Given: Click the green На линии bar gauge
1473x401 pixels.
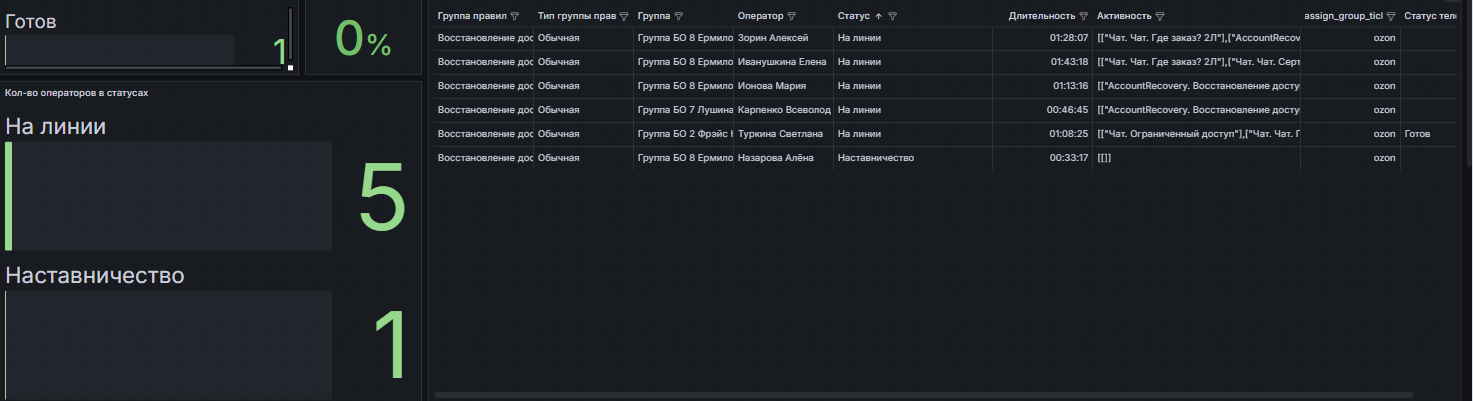Looking at the screenshot, I should [x=9, y=196].
